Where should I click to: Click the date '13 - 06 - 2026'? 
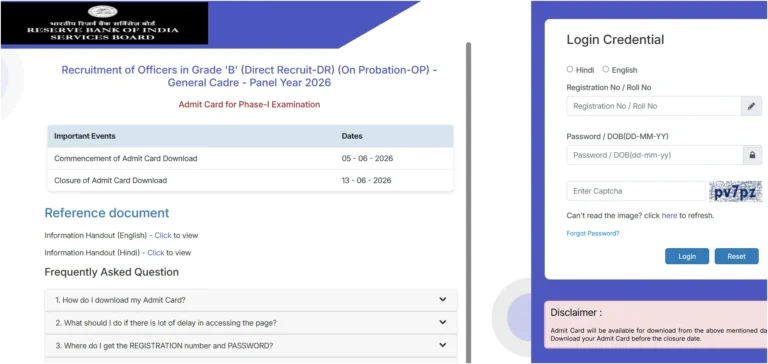click(366, 180)
